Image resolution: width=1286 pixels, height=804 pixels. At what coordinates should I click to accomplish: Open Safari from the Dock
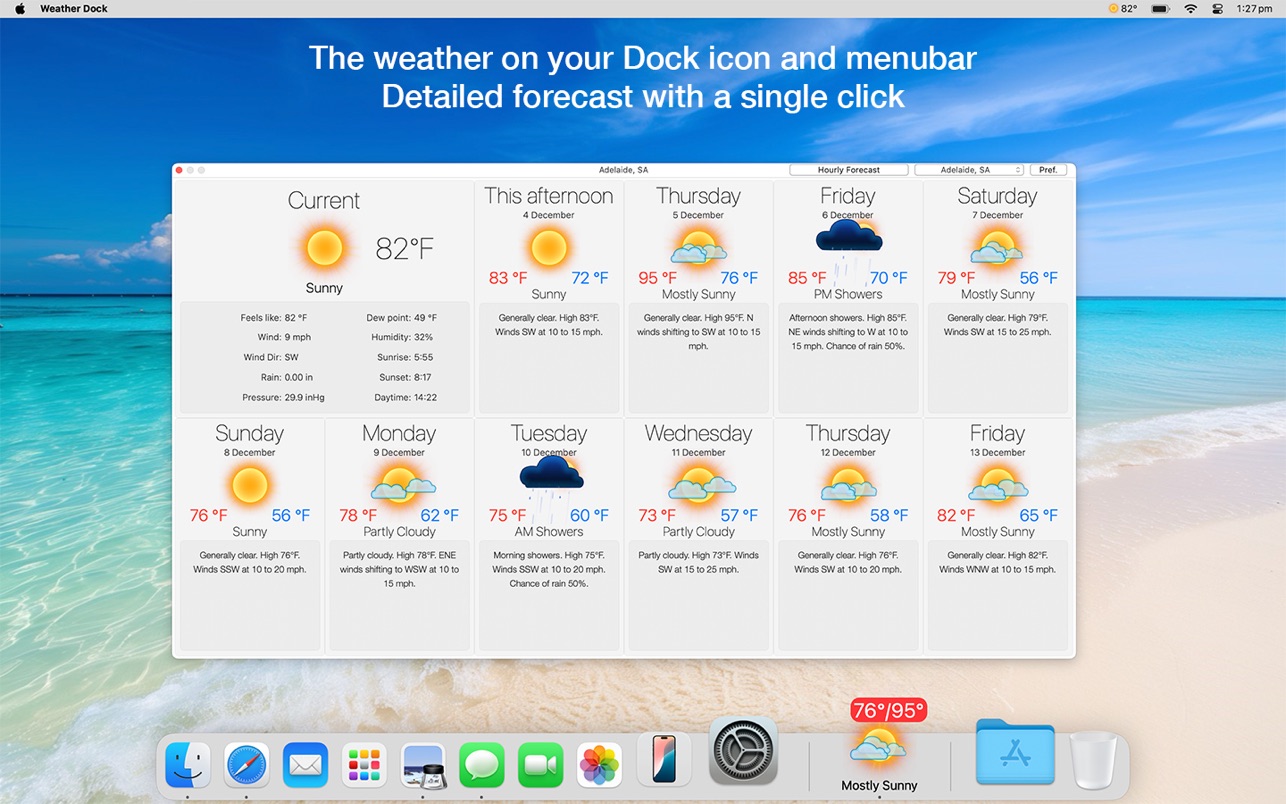246,765
